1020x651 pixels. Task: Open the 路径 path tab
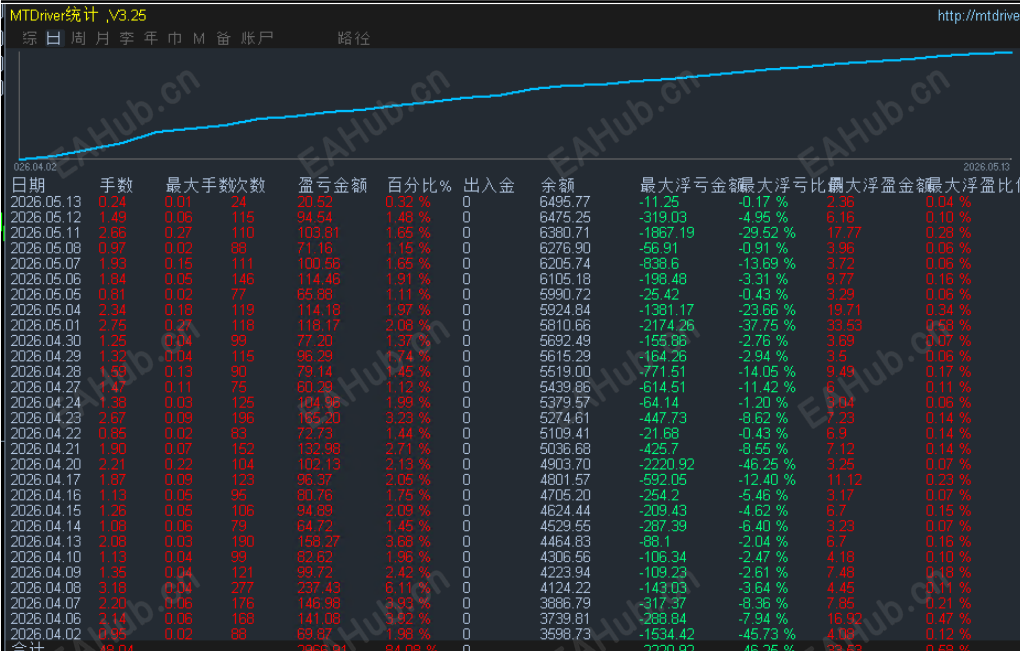[x=354, y=38]
